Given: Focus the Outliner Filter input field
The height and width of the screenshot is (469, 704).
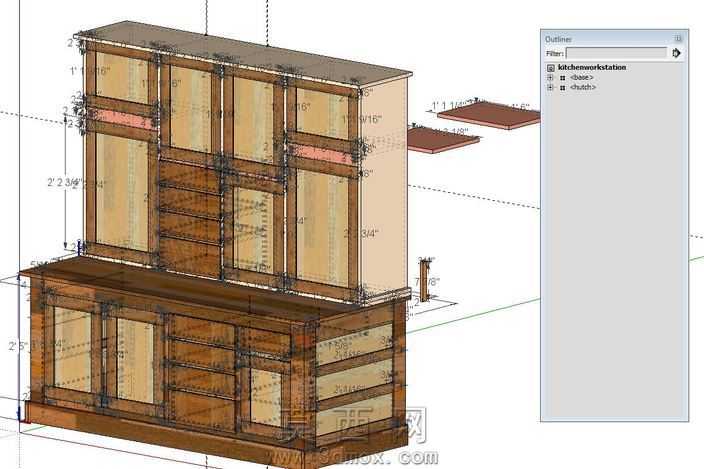Looking at the screenshot, I should [616, 53].
